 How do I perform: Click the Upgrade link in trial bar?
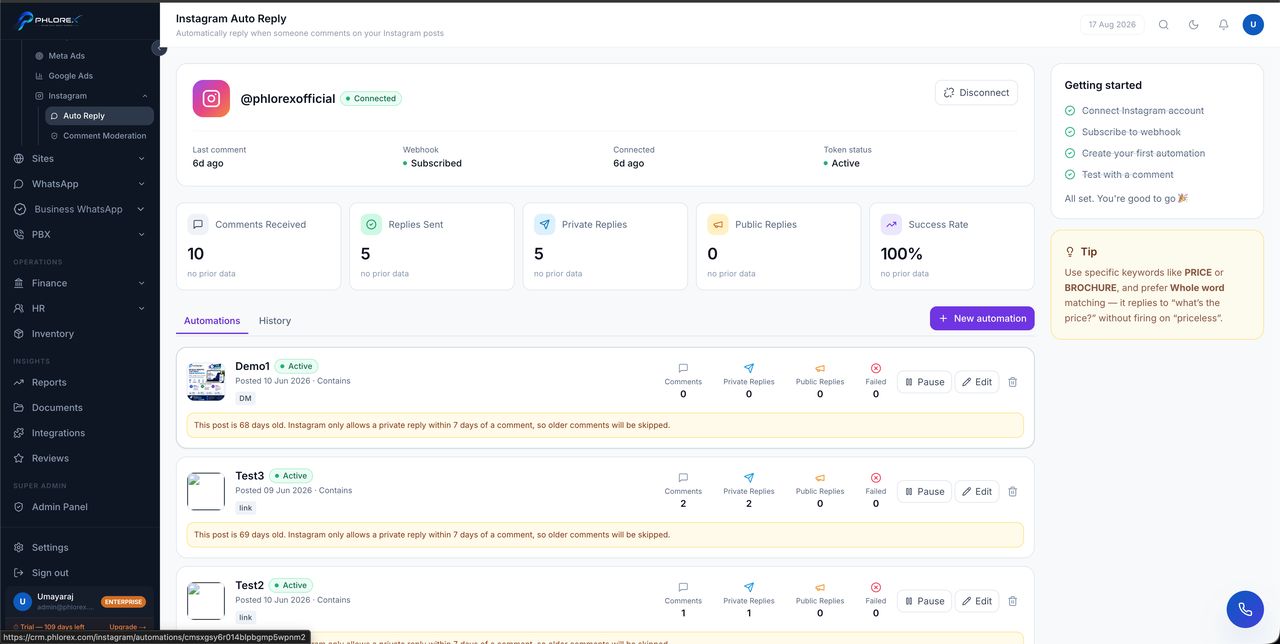click(x=128, y=627)
